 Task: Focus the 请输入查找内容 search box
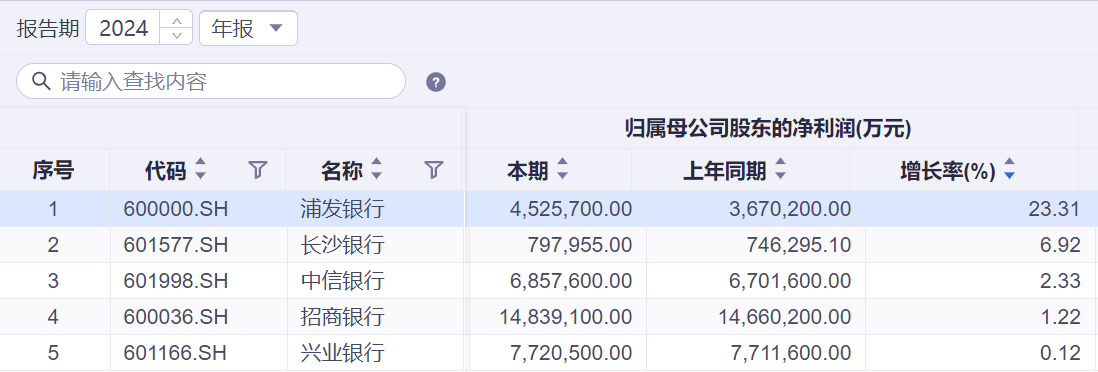coord(211,81)
